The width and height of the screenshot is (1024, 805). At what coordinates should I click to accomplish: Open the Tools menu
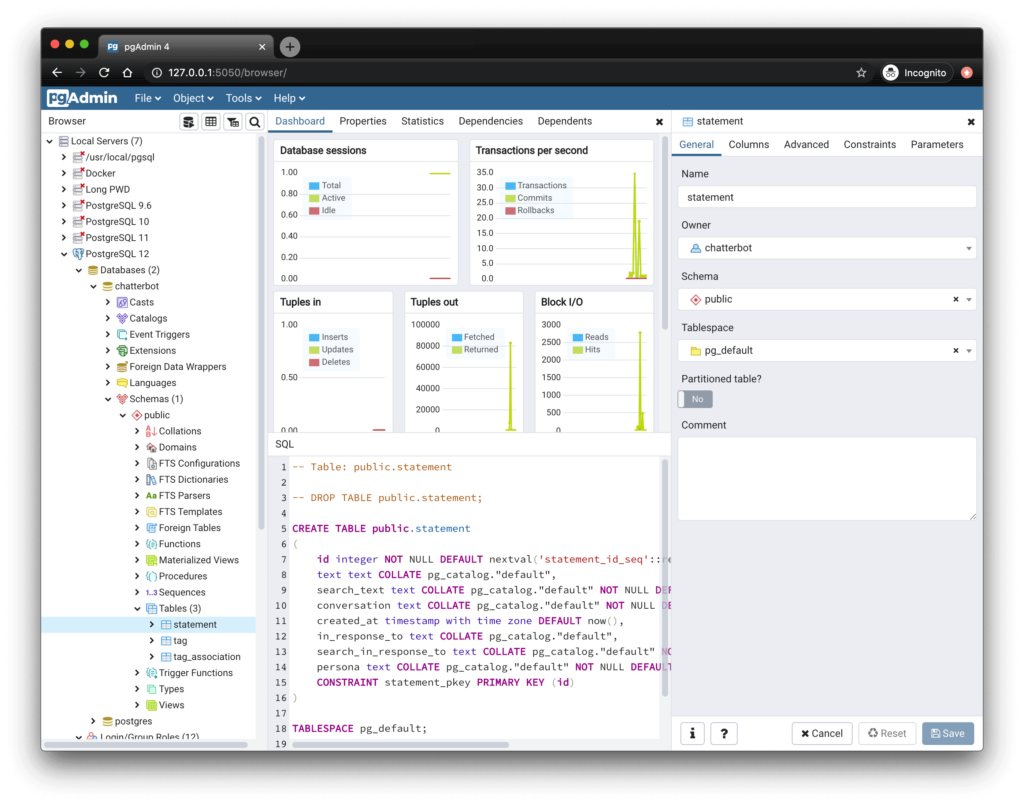pyautogui.click(x=243, y=98)
